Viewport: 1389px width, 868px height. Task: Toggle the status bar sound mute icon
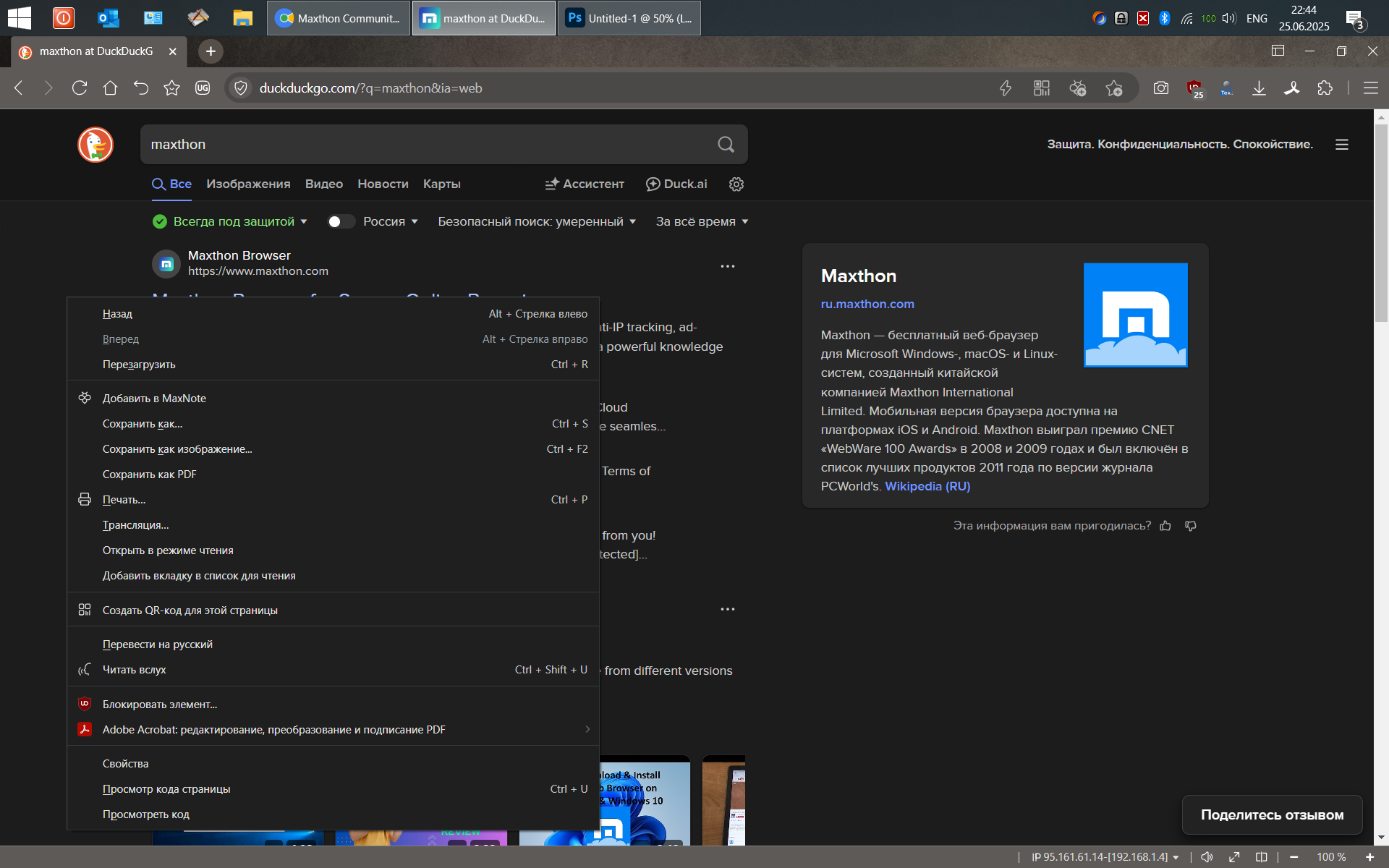[1207, 857]
